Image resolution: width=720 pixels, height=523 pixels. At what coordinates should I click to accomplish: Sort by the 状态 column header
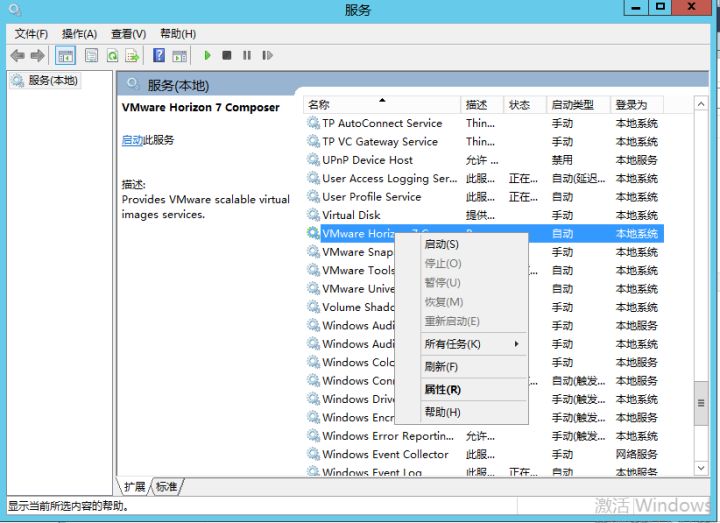tap(525, 105)
